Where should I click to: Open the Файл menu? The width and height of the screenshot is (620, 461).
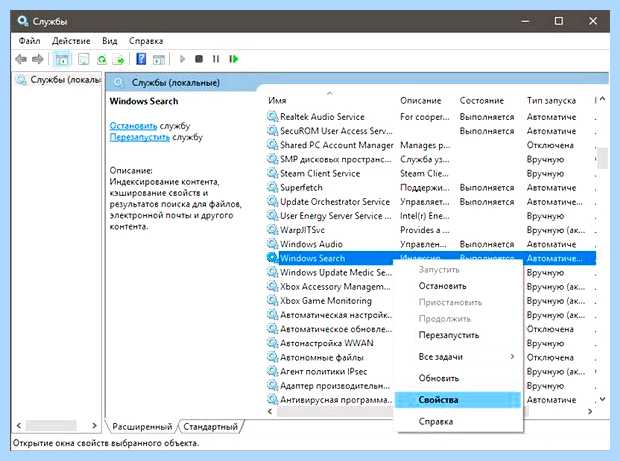(x=29, y=41)
